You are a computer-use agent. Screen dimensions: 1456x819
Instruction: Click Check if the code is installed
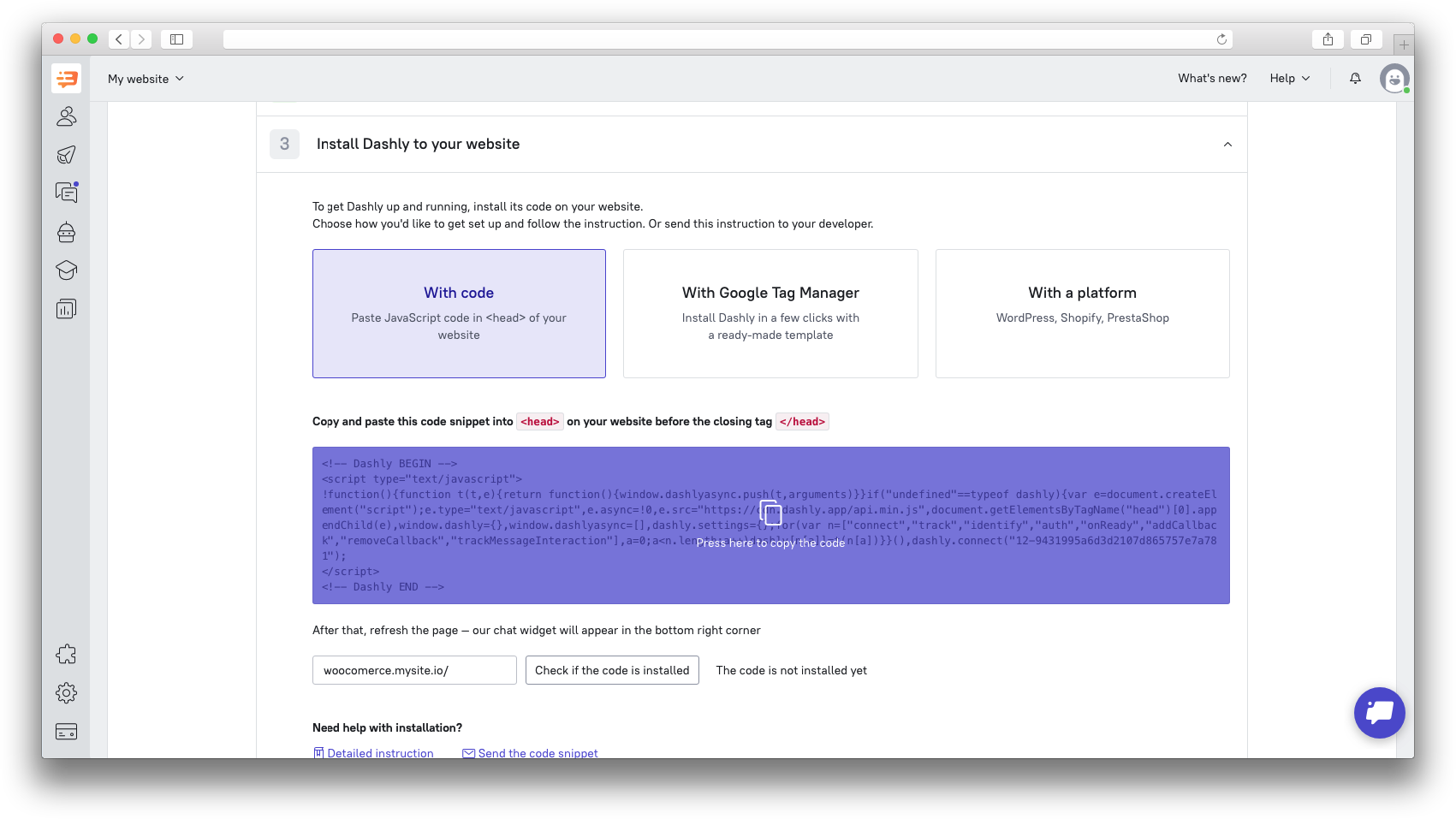pyautogui.click(x=612, y=670)
